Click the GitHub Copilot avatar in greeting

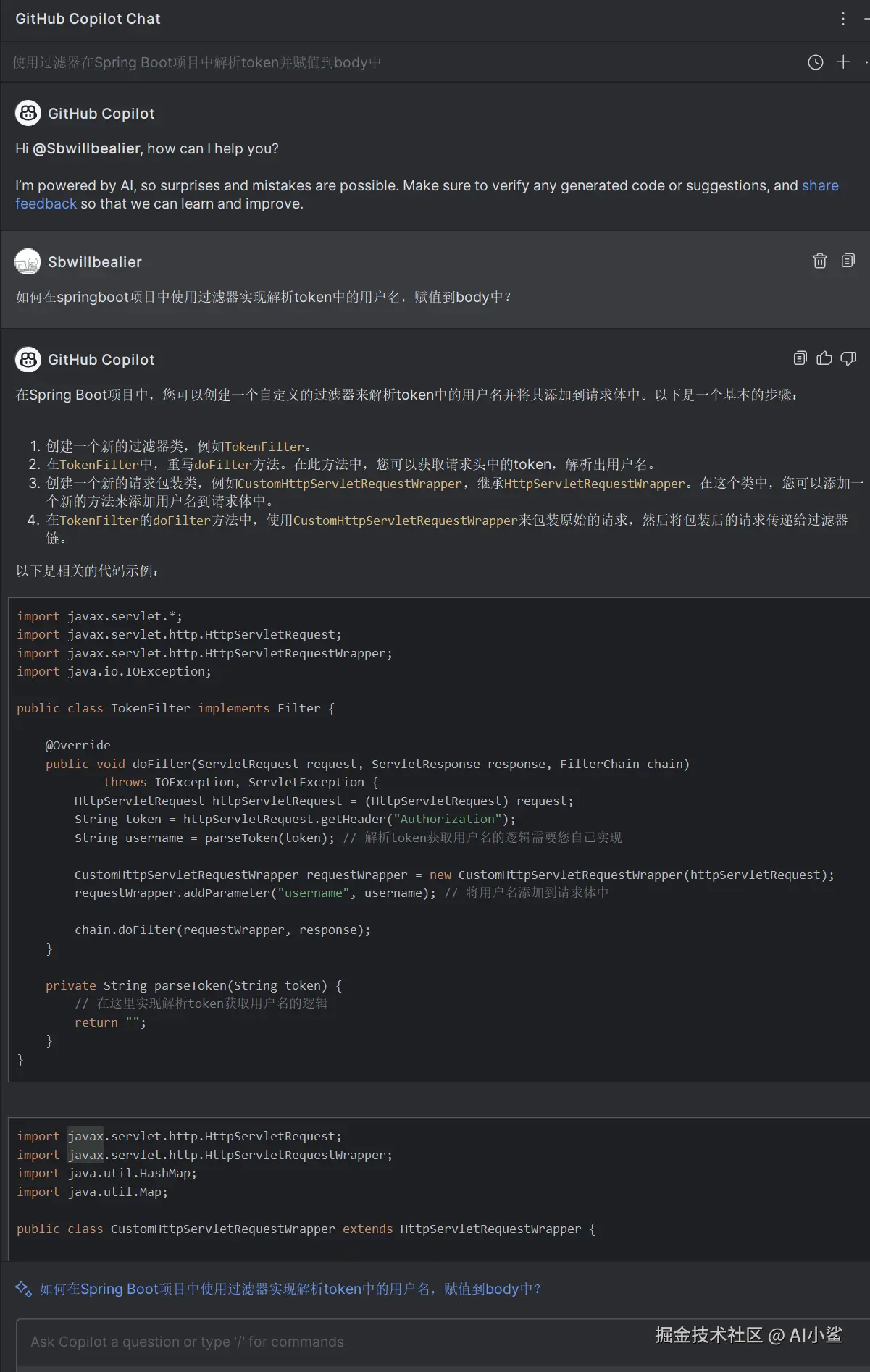point(28,113)
